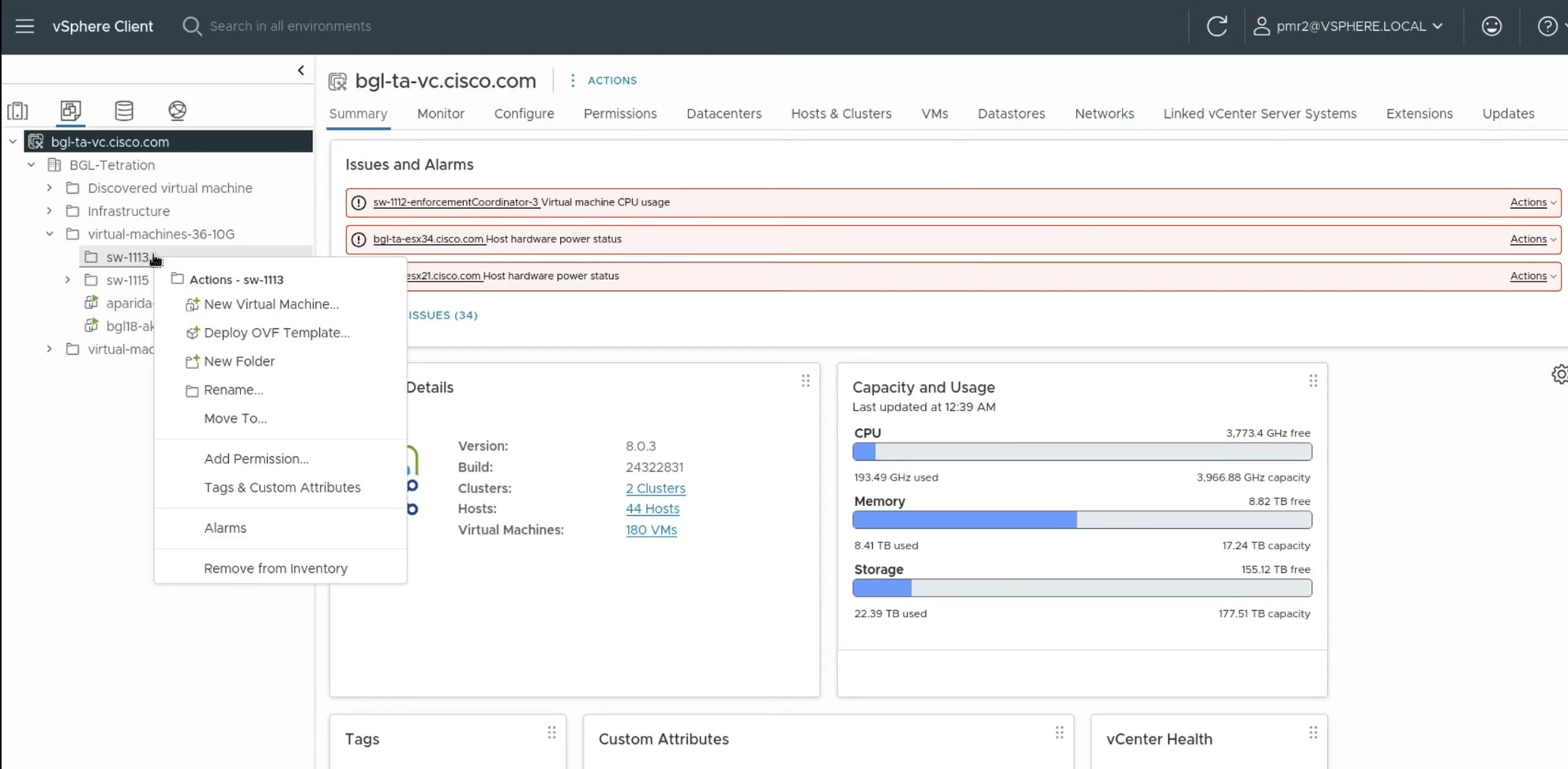Open the 180 VMs link

pos(651,530)
